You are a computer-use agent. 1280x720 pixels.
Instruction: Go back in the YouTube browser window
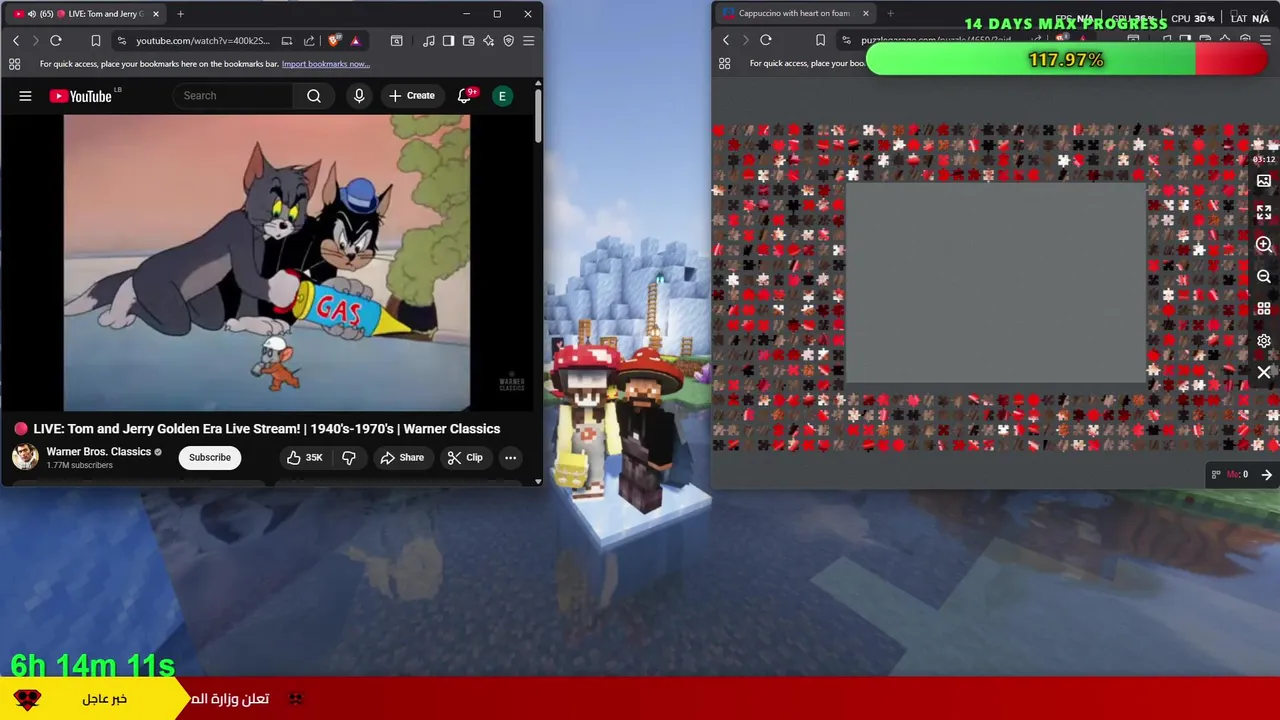pyautogui.click(x=16, y=41)
